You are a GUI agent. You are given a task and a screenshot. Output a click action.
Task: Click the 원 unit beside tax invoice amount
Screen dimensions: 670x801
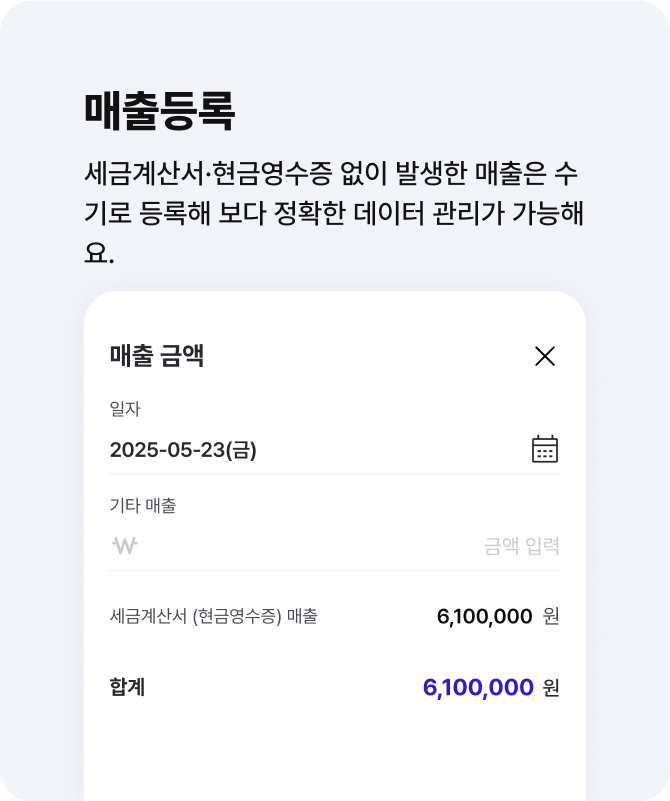[x=551, y=616]
